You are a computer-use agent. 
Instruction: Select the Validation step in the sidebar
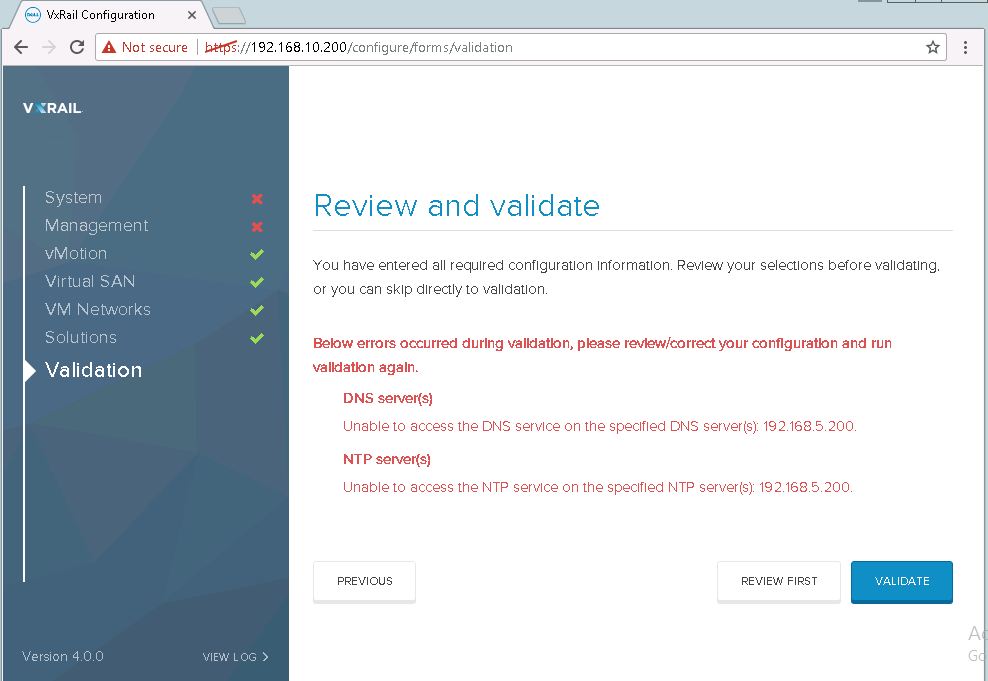coord(93,370)
